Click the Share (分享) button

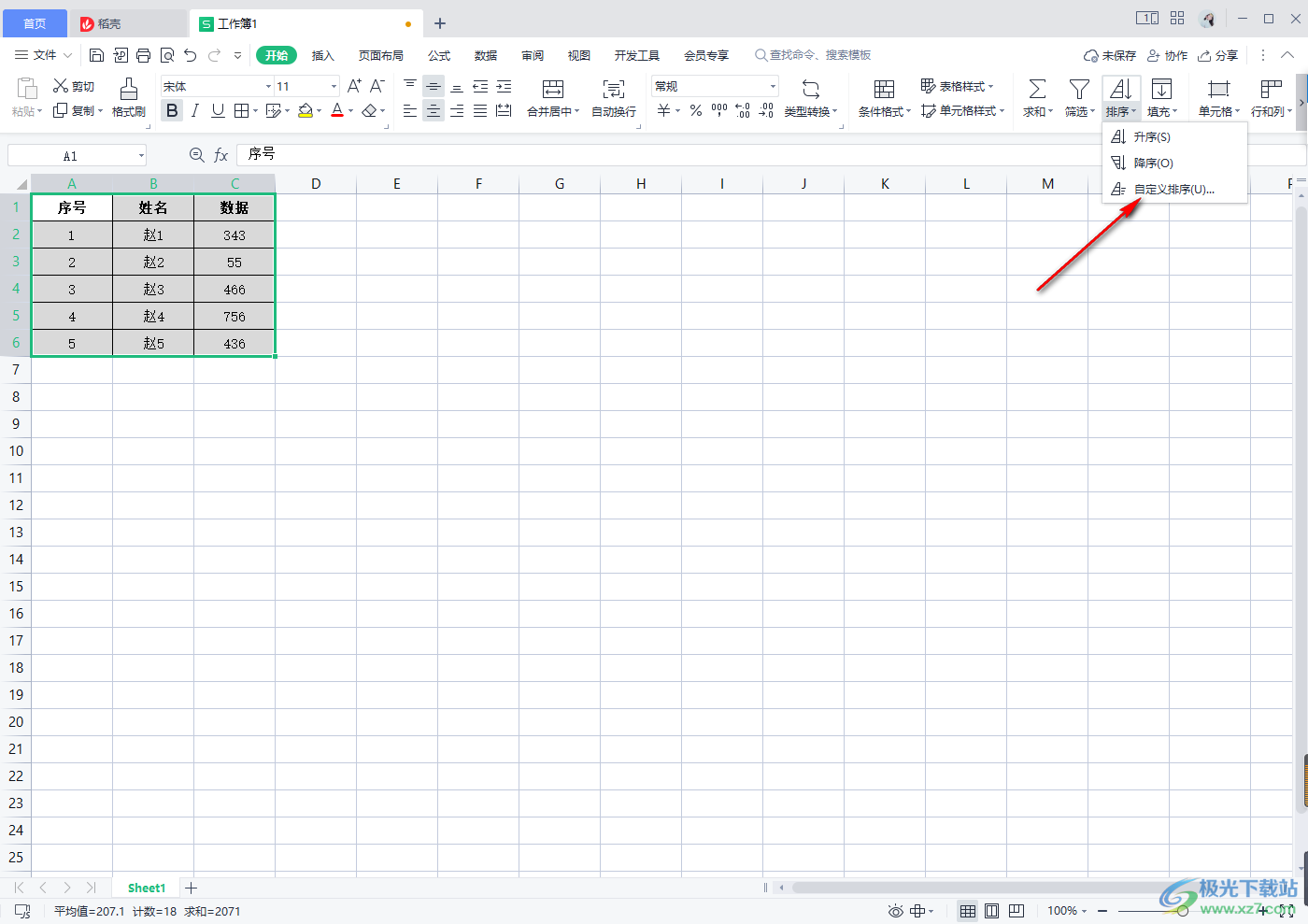tap(1218, 56)
